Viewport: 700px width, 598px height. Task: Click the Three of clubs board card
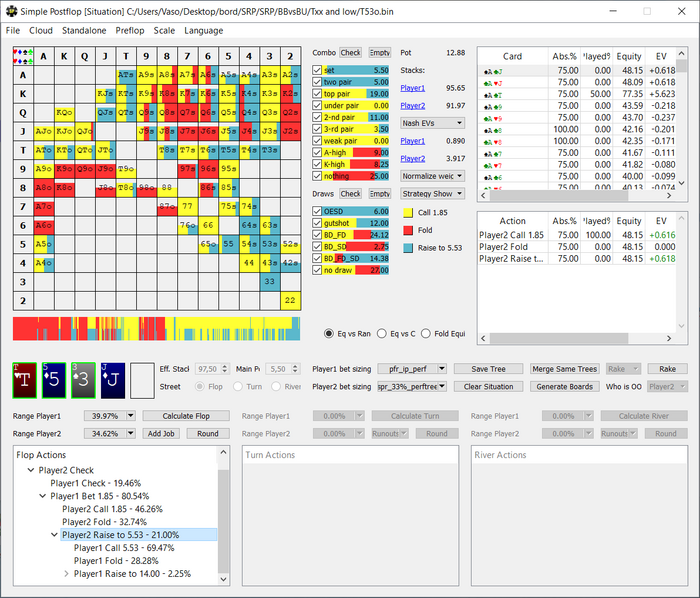(x=83, y=380)
